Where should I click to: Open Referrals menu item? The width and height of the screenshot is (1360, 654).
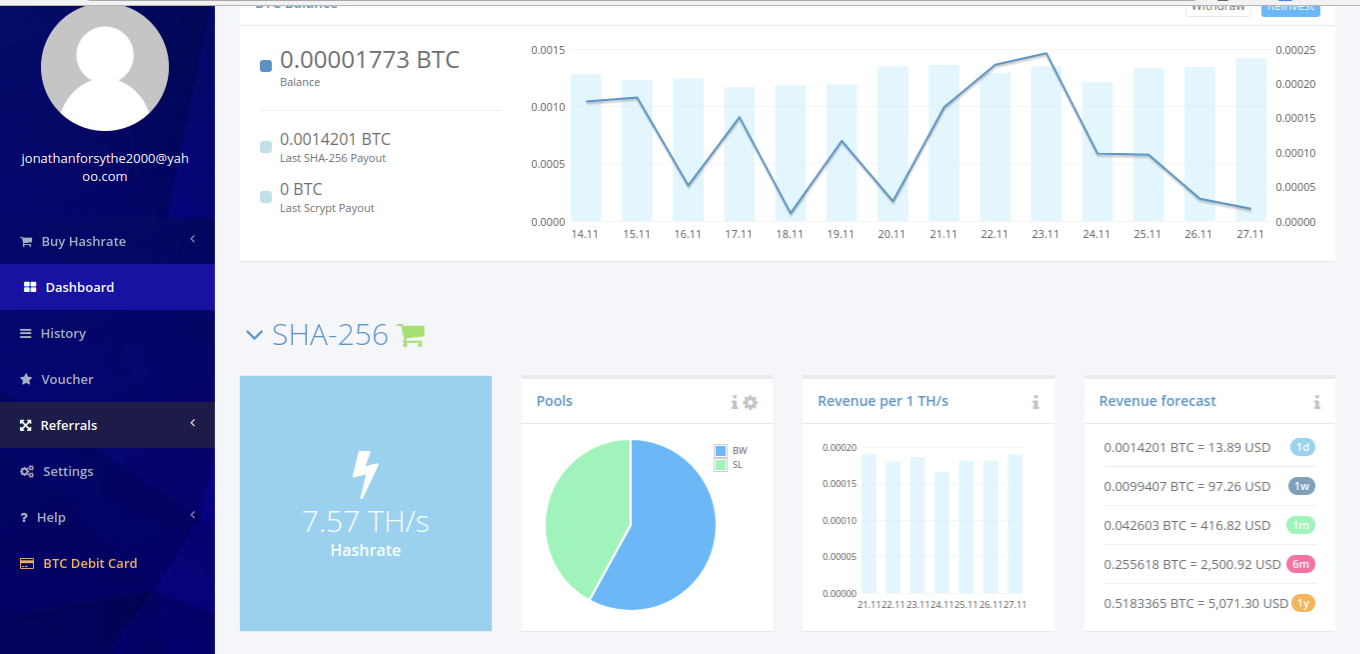coord(107,425)
